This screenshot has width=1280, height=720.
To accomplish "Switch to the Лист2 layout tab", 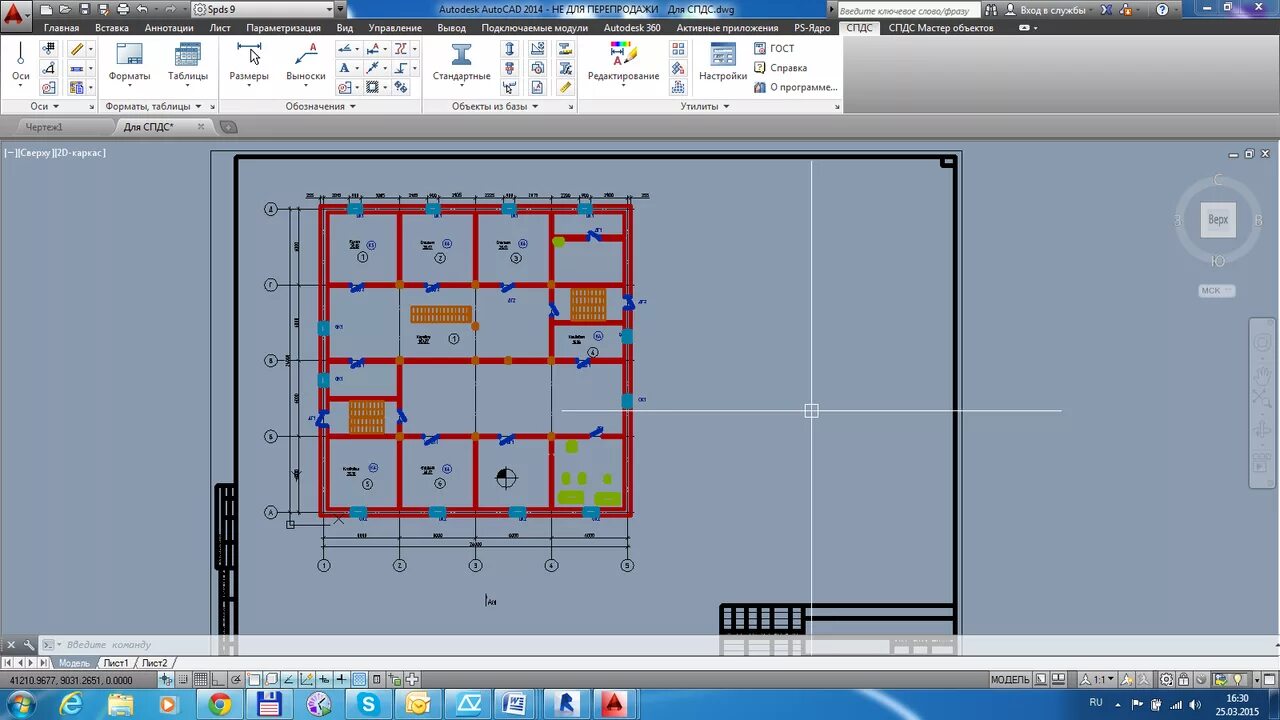I will pos(154,663).
